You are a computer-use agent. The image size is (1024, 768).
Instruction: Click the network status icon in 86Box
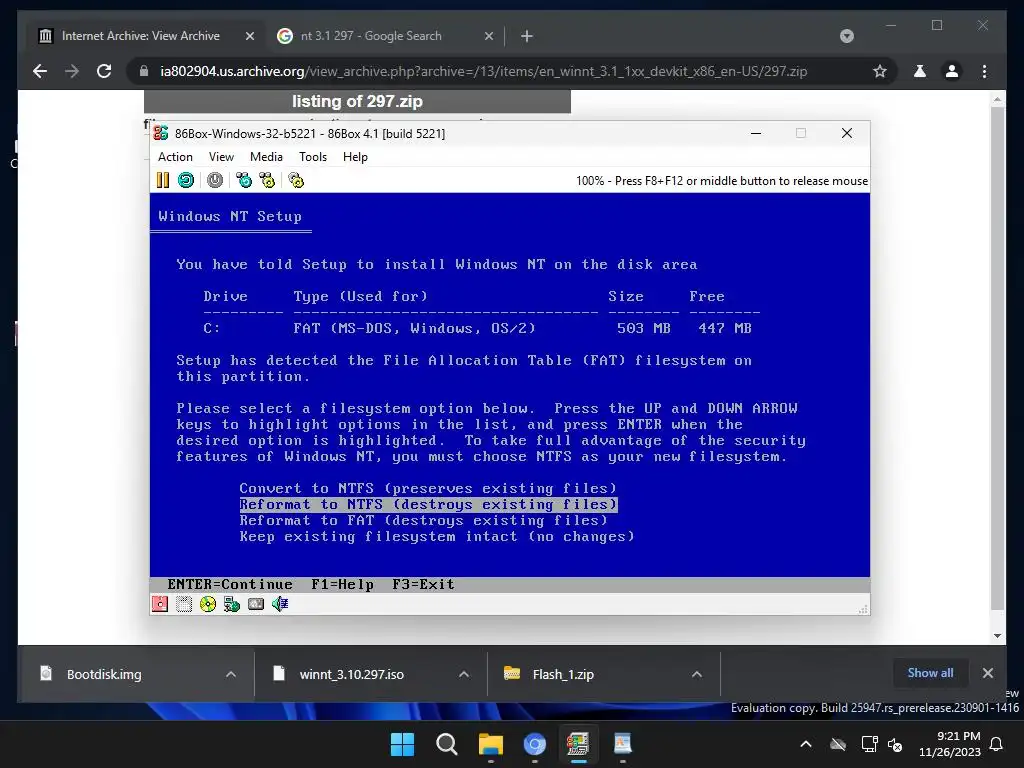[232, 604]
